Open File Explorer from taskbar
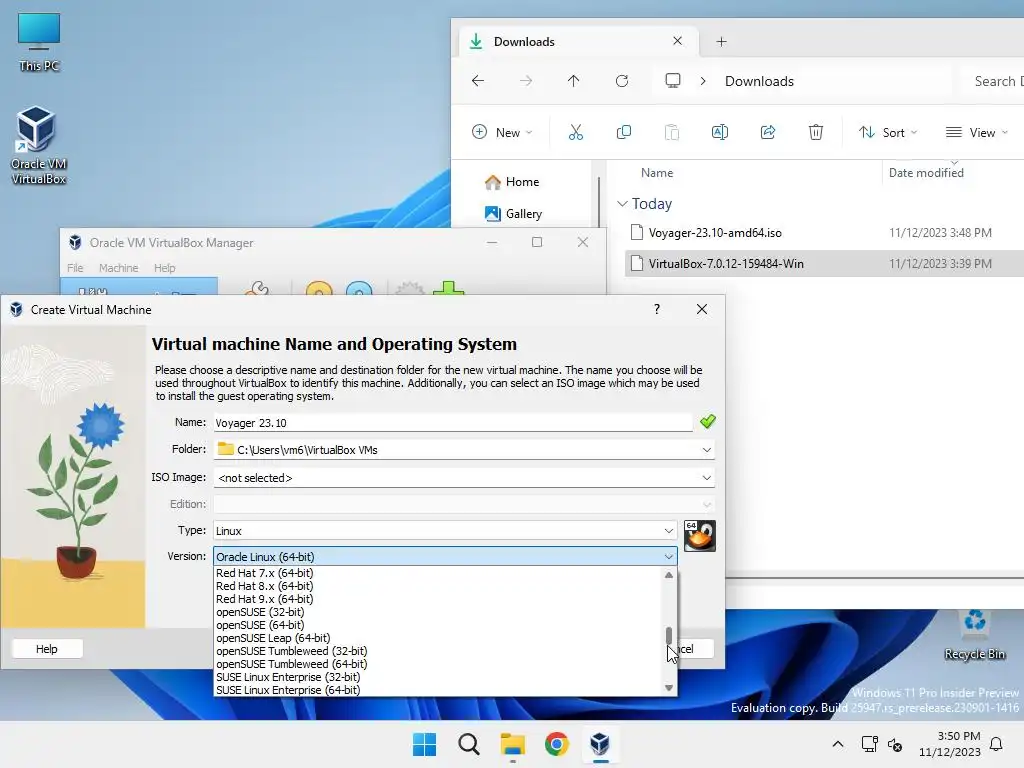This screenshot has width=1024, height=768. 513,744
